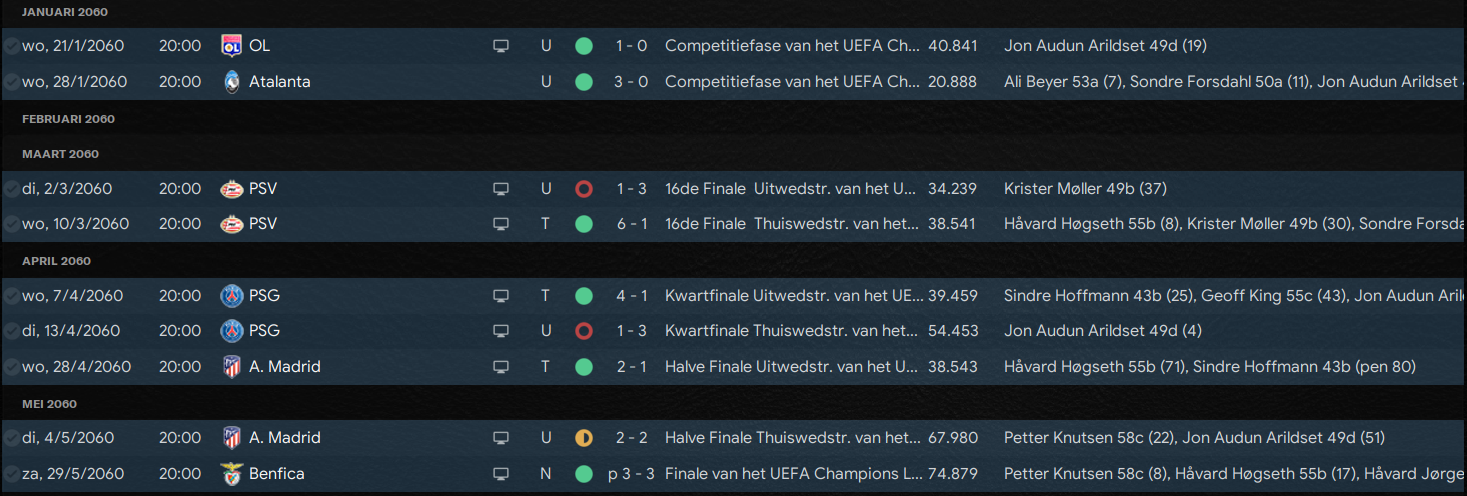The width and height of the screenshot is (1467, 496).
Task: Click the TV broadcast icon for the Benfica final
Action: click(501, 474)
